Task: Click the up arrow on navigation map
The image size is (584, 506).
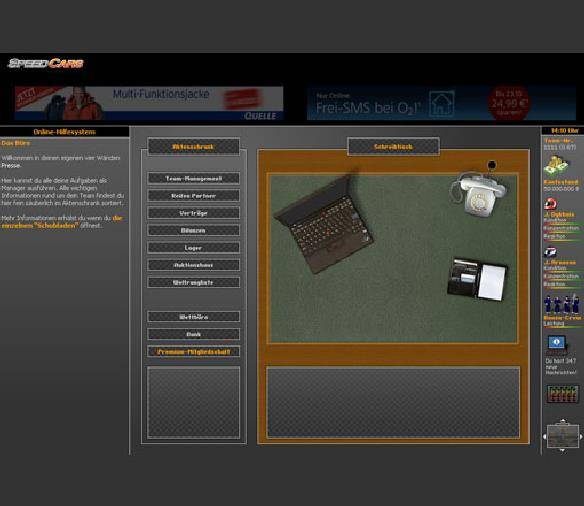Action: (x=563, y=421)
